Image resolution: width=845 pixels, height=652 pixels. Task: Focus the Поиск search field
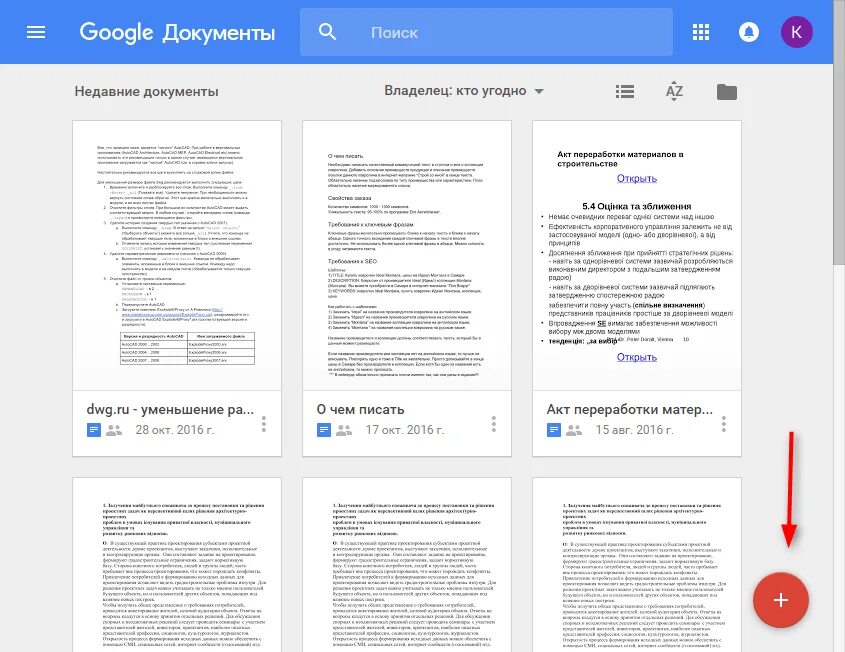(x=486, y=32)
